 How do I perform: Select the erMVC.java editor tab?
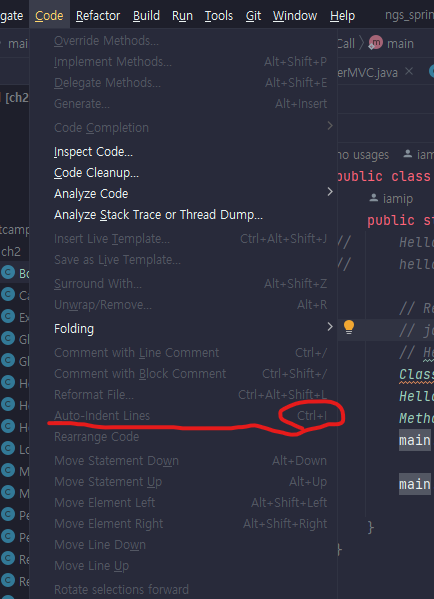(368, 72)
